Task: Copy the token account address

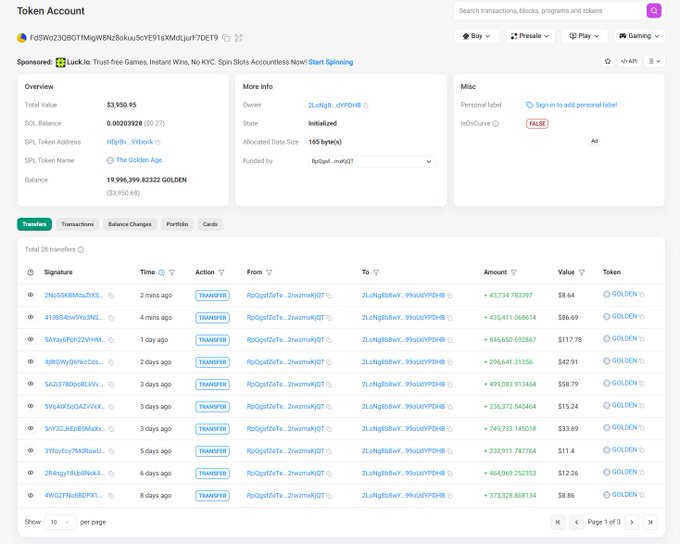Action: tap(226, 38)
